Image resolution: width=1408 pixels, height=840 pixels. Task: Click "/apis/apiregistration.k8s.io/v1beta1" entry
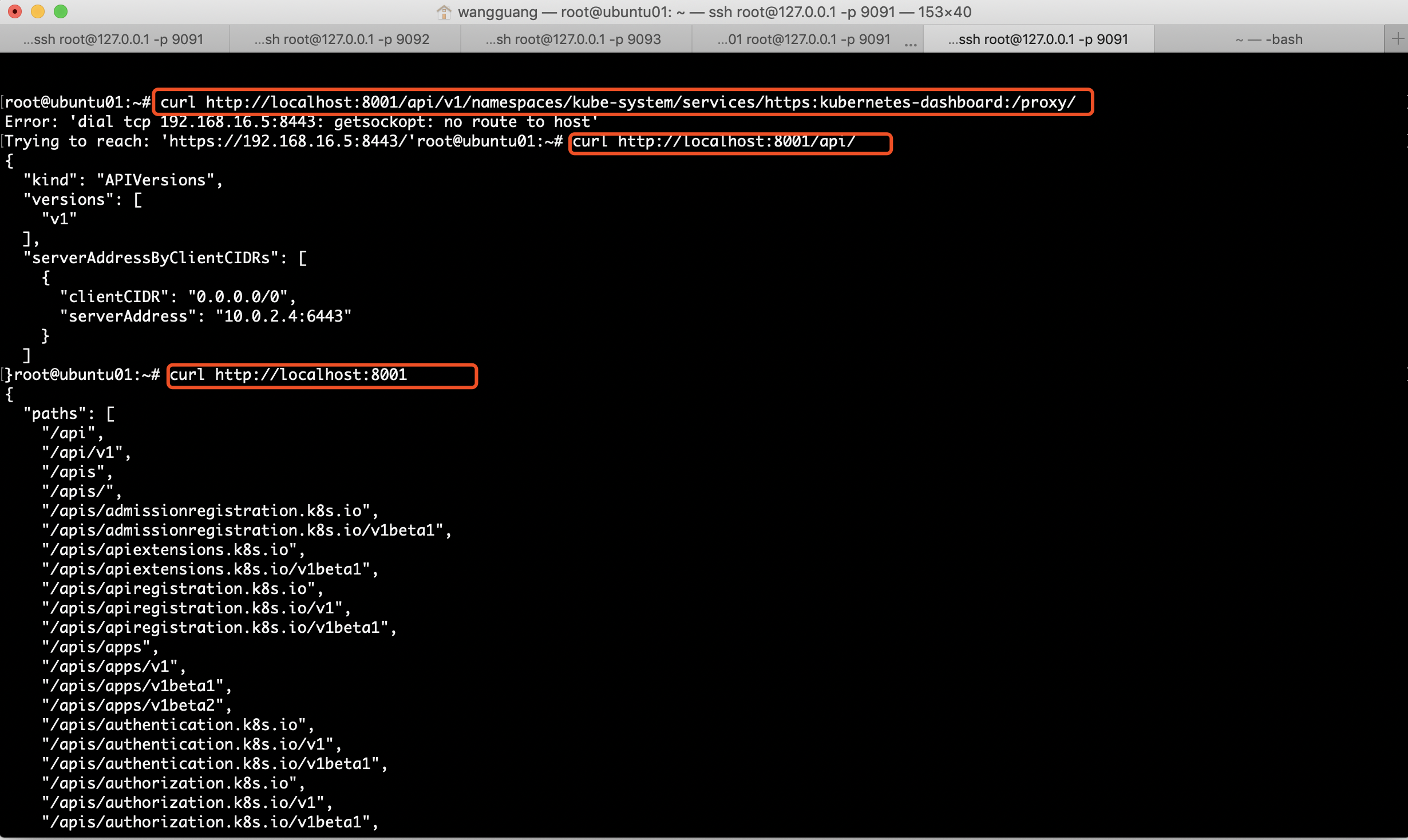219,627
